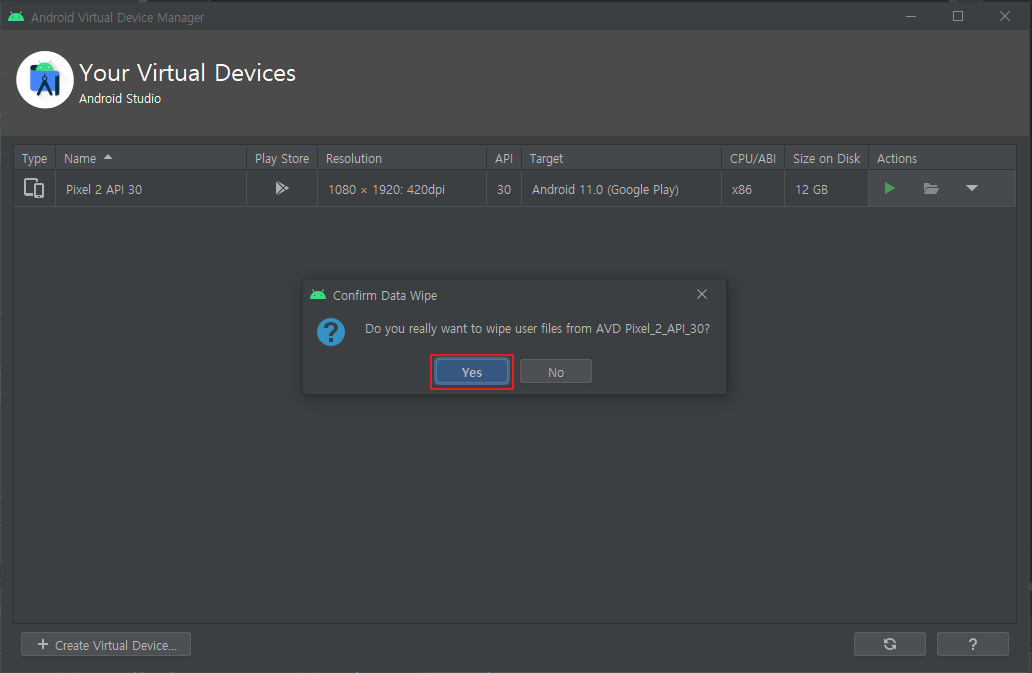Expand actions dropdown arrow for Pixel 2
This screenshot has height=673, width=1032.
(971, 189)
